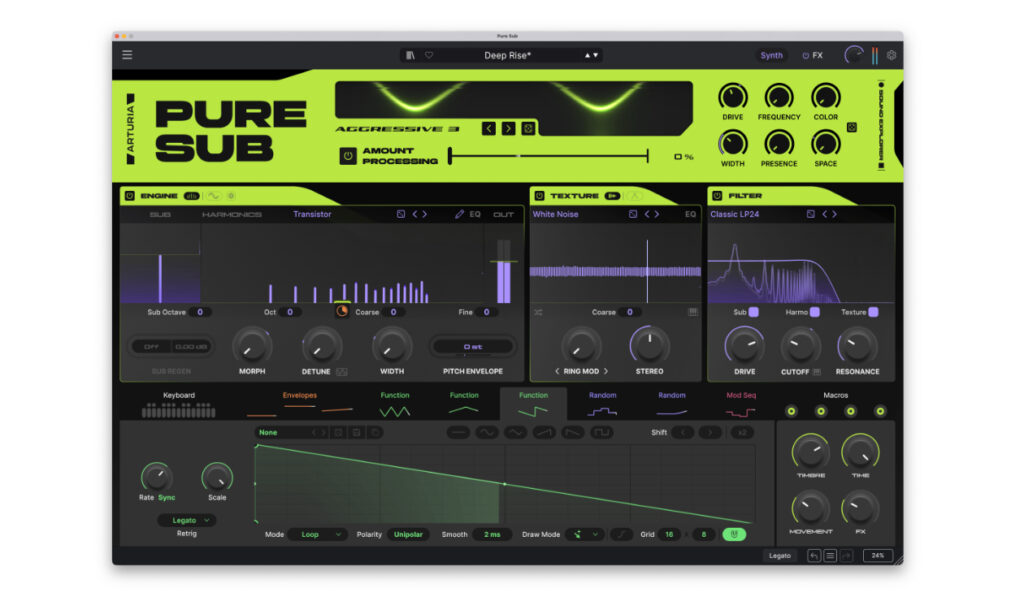
Task: Click the Grid 16 value field
Action: coord(669,534)
